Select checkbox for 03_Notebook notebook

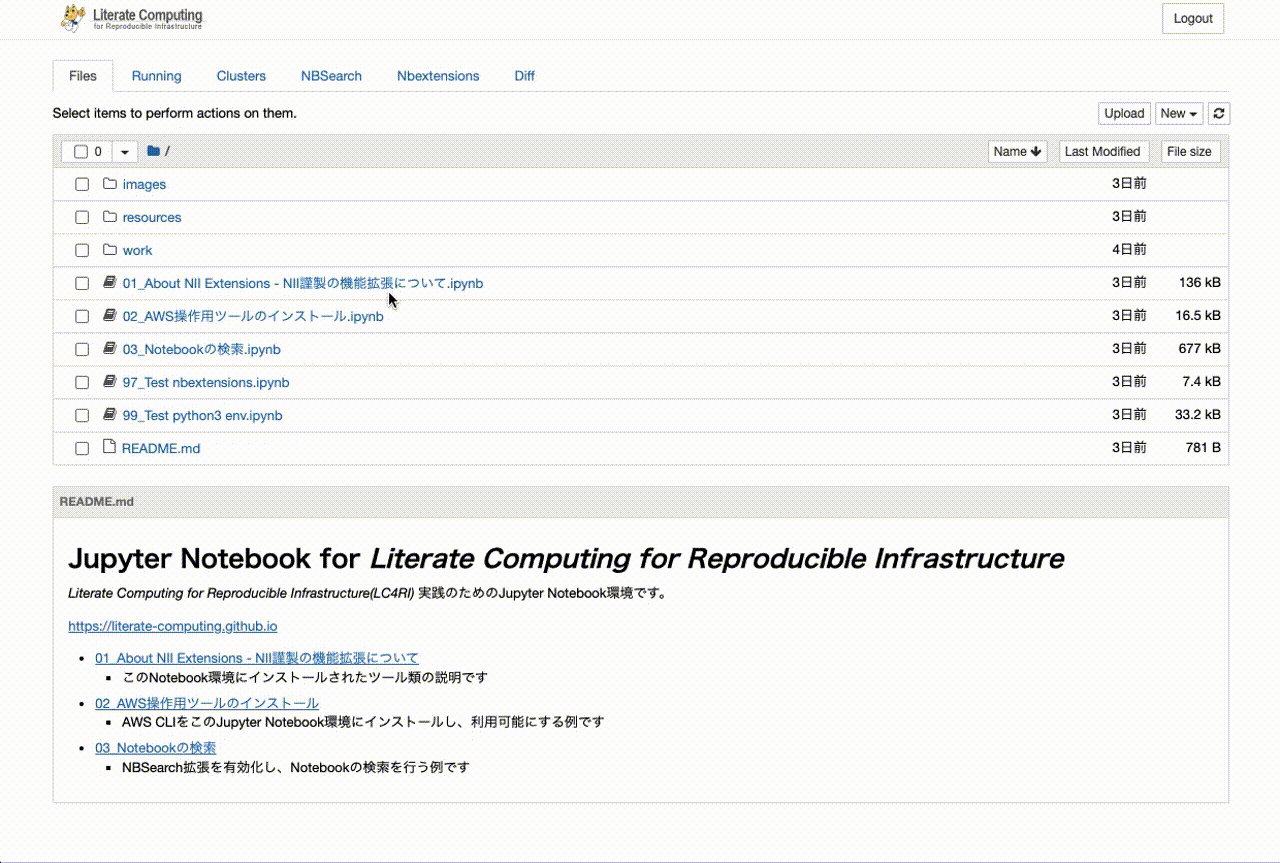(x=82, y=350)
